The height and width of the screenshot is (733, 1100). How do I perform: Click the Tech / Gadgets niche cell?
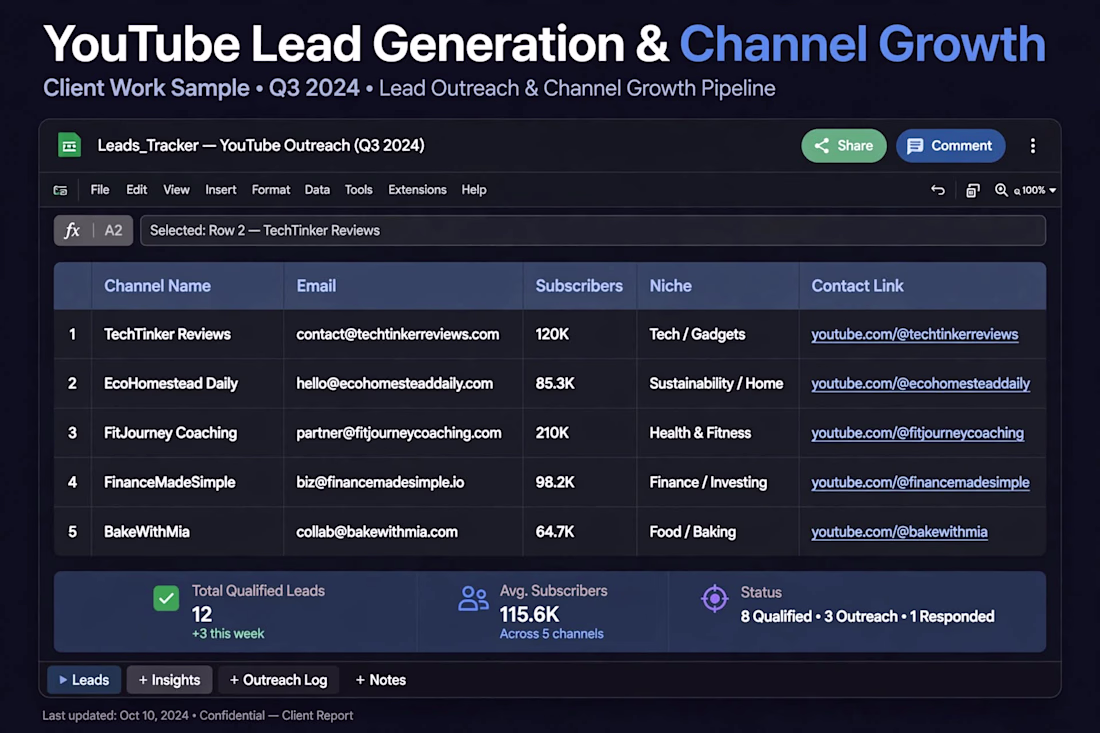coord(718,335)
